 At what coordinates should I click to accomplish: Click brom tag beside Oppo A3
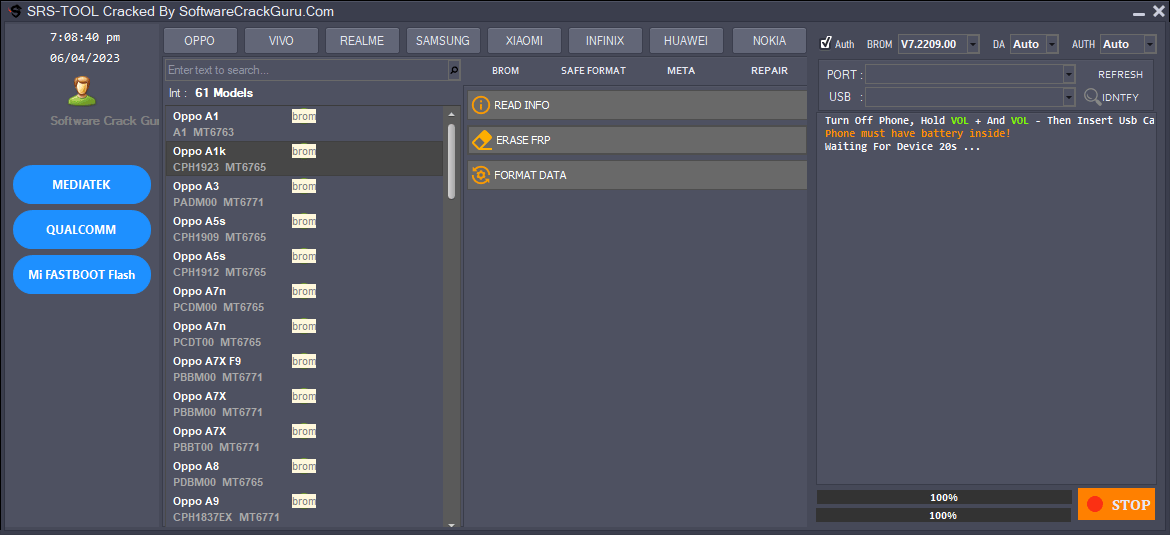point(304,187)
